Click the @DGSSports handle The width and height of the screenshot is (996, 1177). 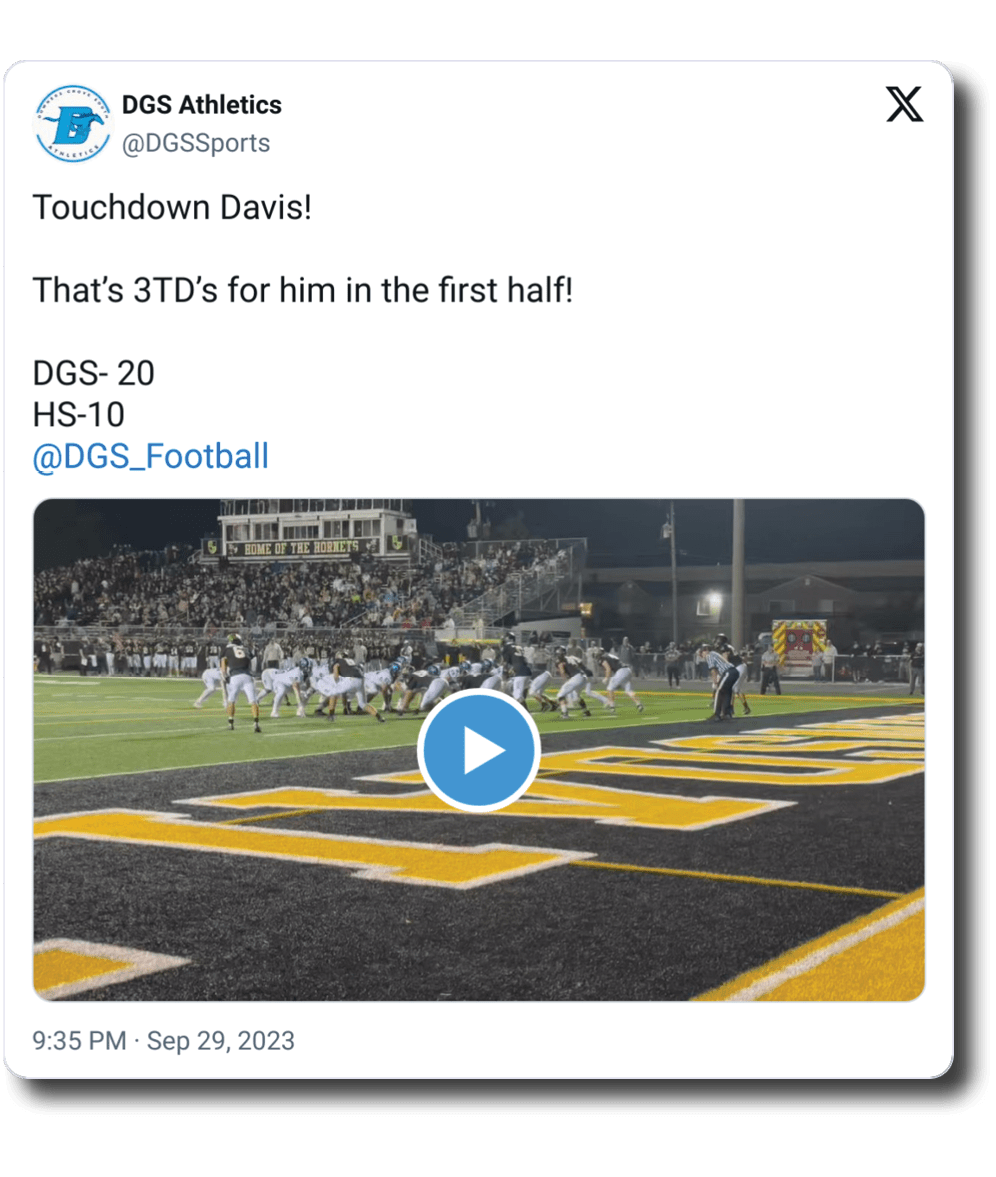pyautogui.click(x=195, y=143)
